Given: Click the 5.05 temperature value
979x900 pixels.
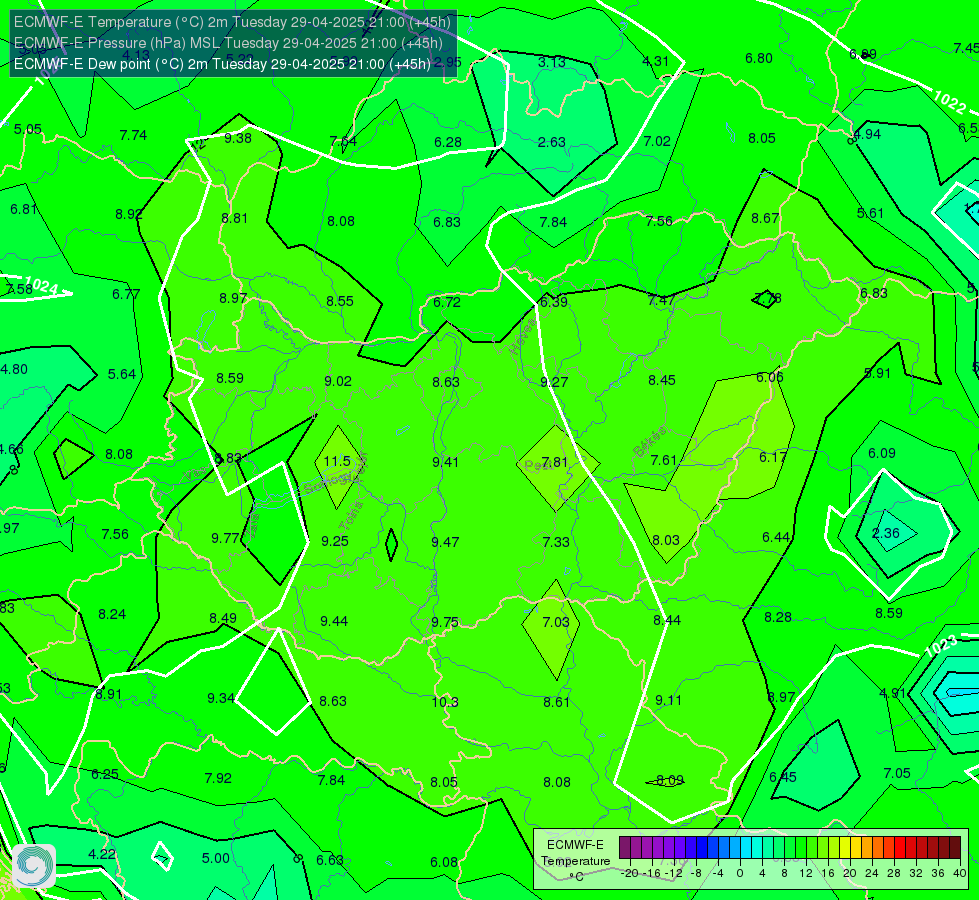Looking at the screenshot, I should point(27,129).
